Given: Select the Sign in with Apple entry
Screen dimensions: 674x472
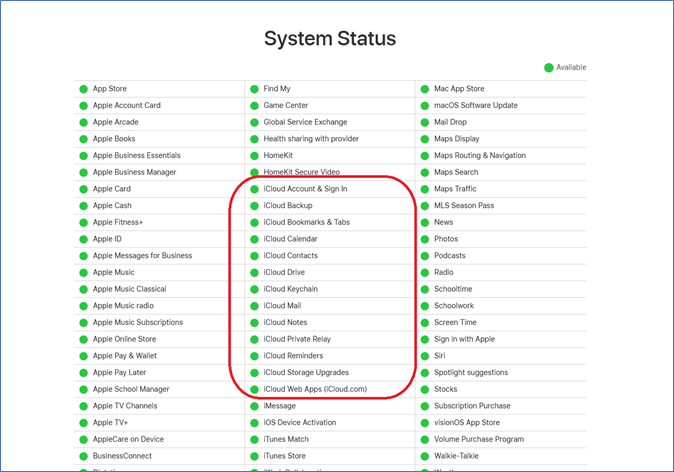Looking at the screenshot, I should 464,339.
